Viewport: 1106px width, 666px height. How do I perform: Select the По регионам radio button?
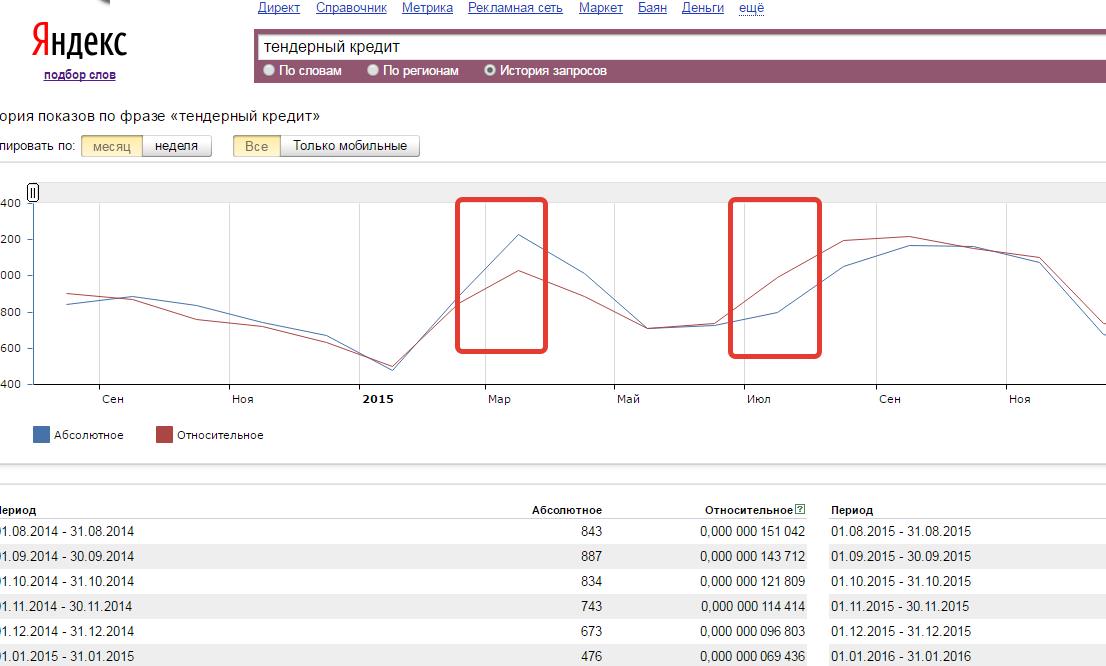coord(373,70)
